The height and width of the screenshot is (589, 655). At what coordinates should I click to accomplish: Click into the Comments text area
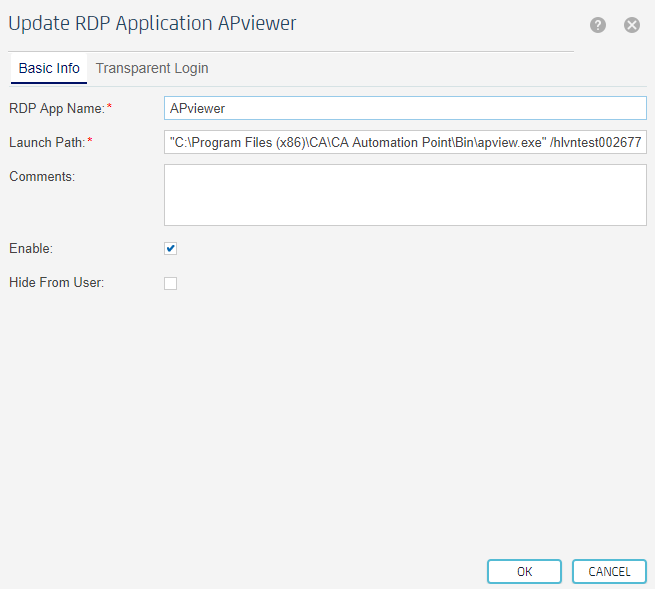tap(405, 195)
